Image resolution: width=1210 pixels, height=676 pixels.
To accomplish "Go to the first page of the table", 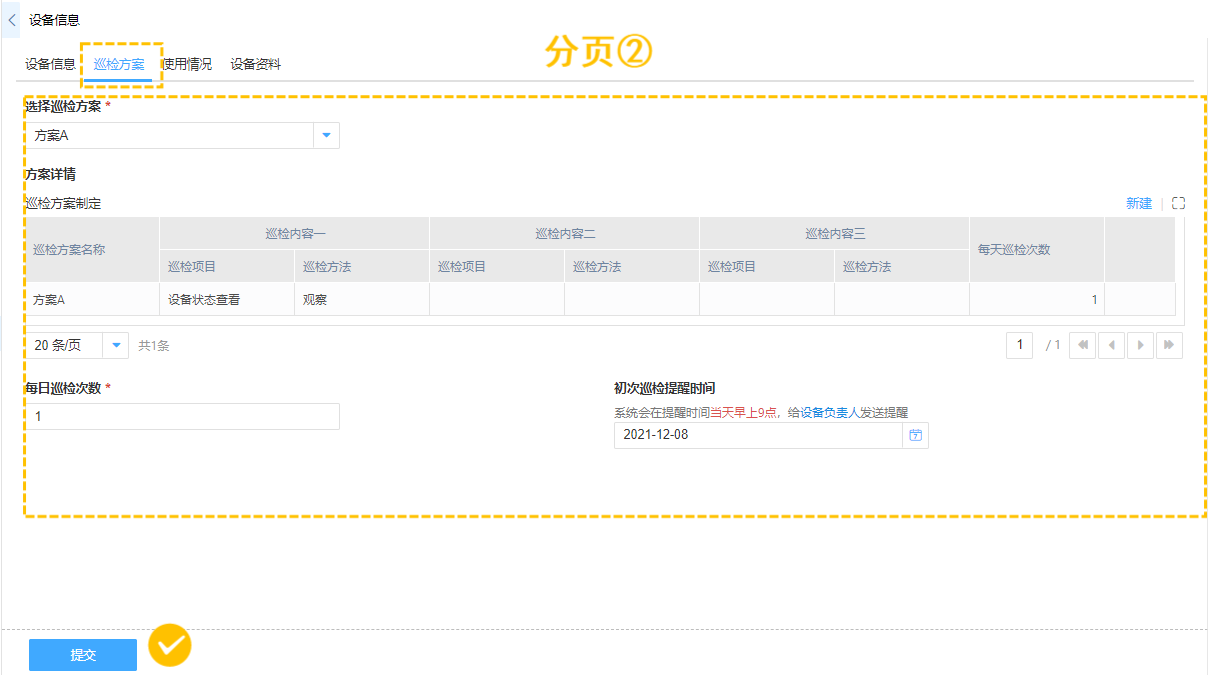I will point(1082,346).
